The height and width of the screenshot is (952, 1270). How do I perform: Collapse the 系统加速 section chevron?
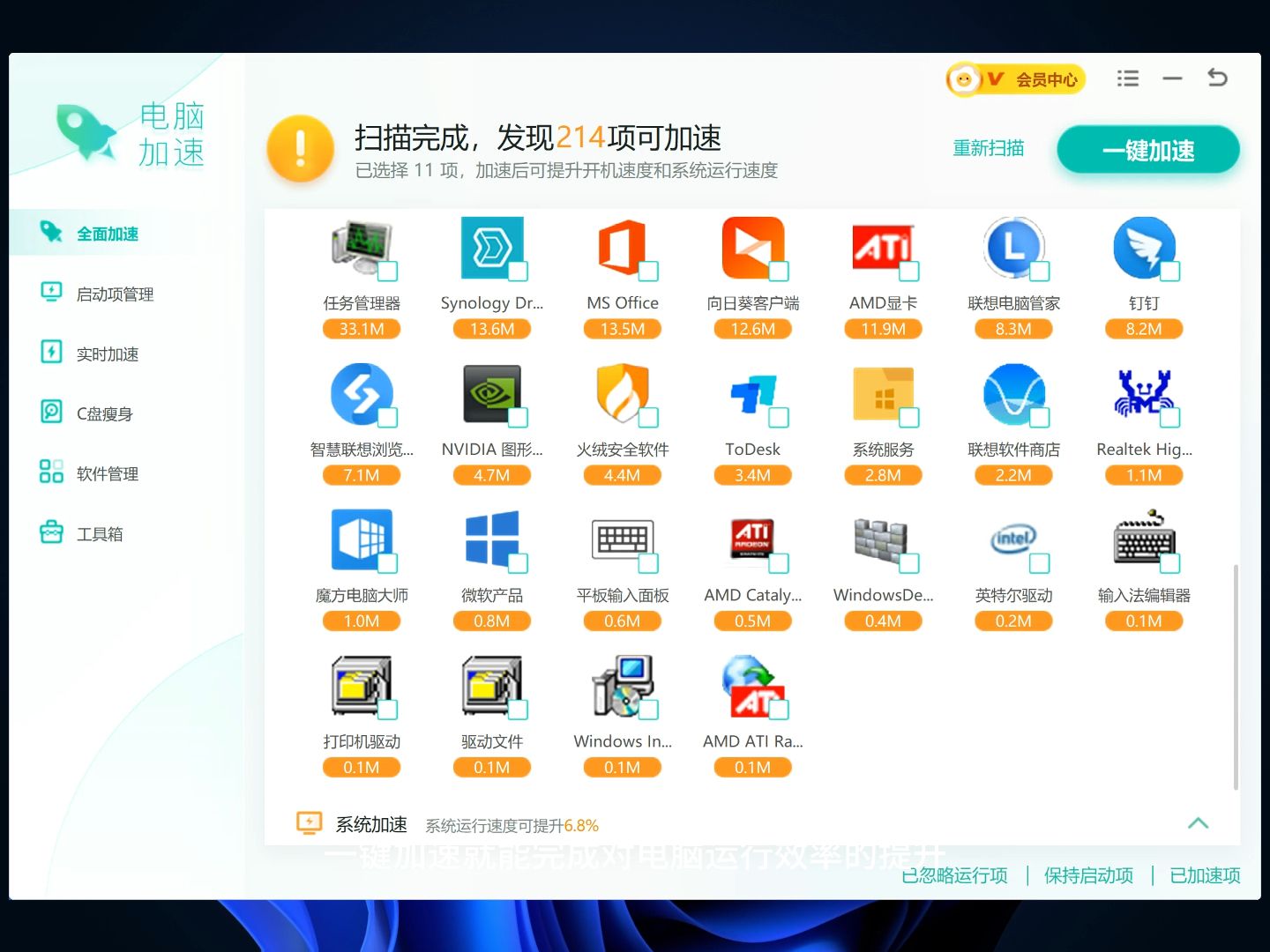(1198, 823)
